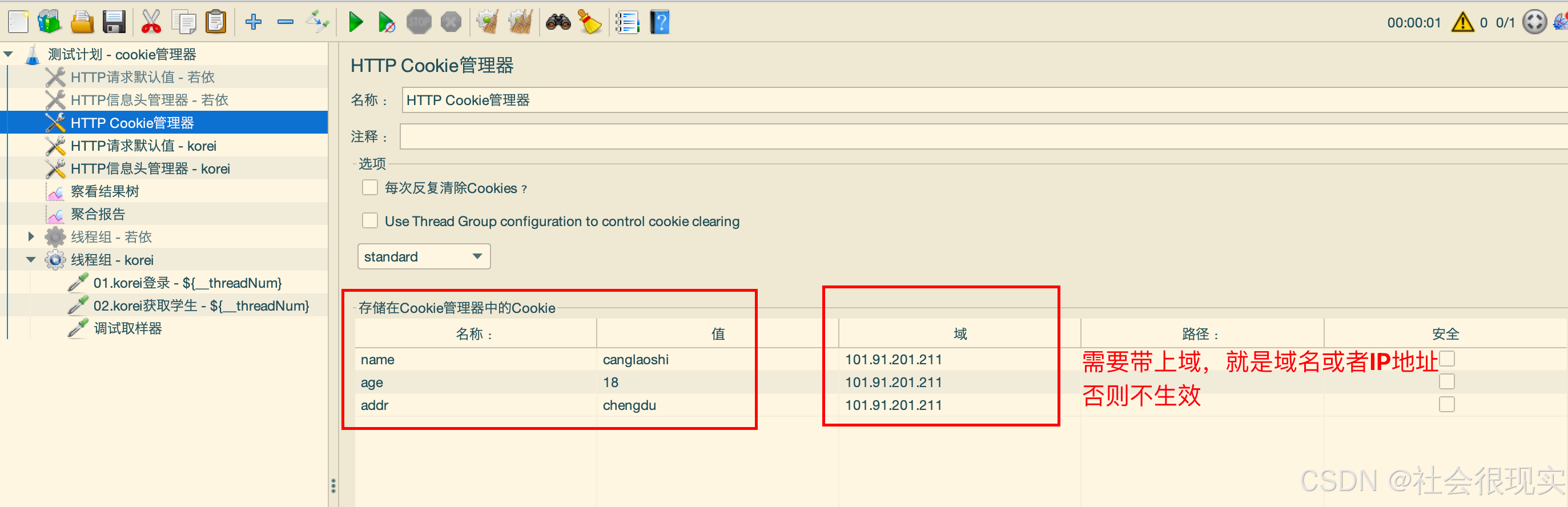This screenshot has width=1568, height=507.
Task: Click the Paste clipboard icon
Action: tap(215, 22)
